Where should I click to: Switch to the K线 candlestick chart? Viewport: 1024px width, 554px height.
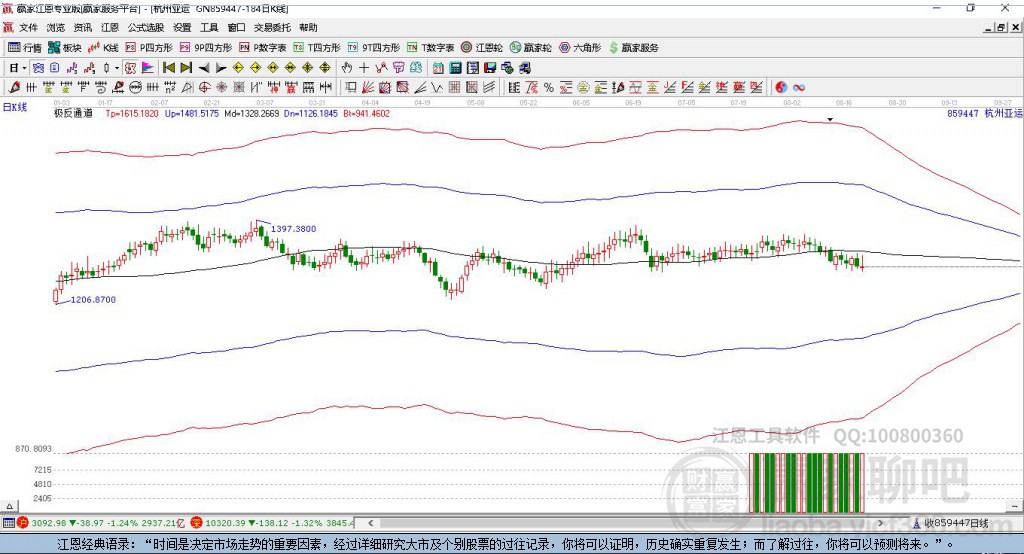point(105,48)
